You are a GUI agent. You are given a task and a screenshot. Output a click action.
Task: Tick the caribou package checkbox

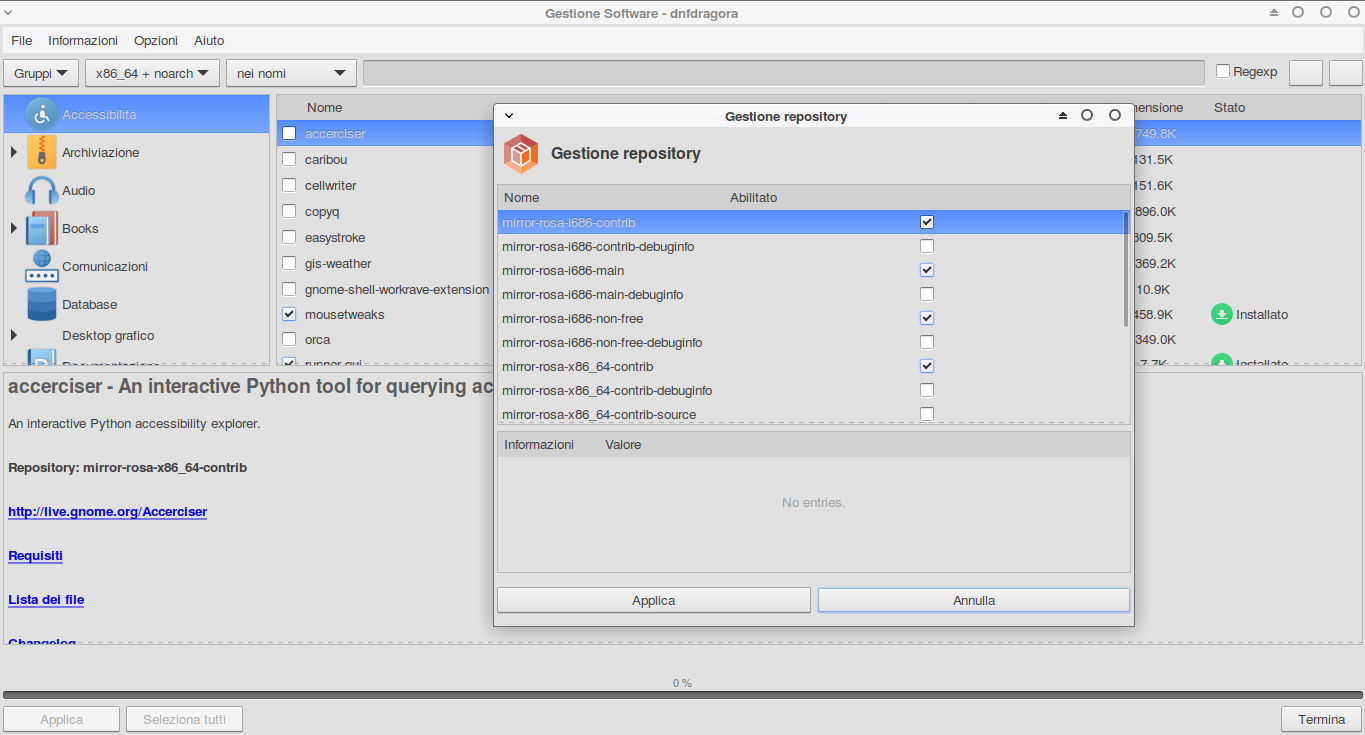(x=289, y=159)
